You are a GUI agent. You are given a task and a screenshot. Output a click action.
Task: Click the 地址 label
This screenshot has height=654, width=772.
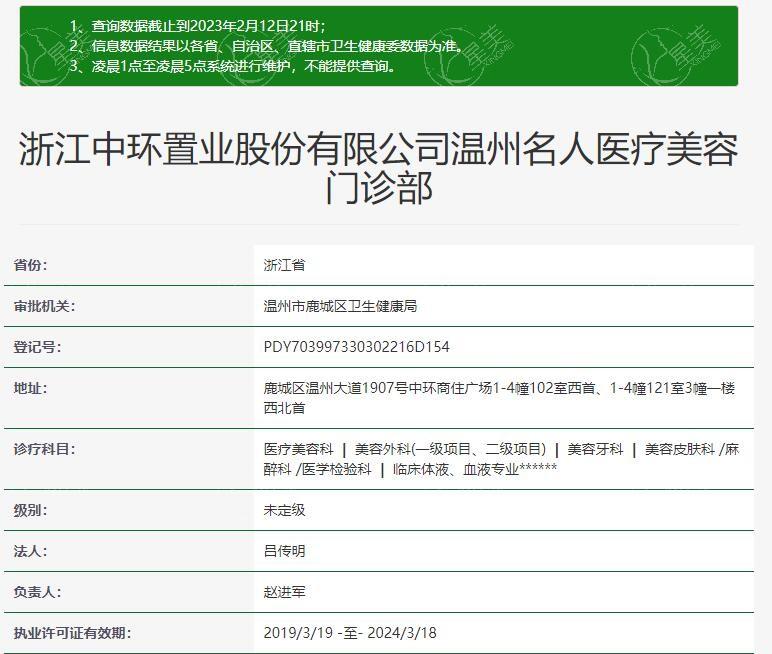pyautogui.click(x=31, y=388)
